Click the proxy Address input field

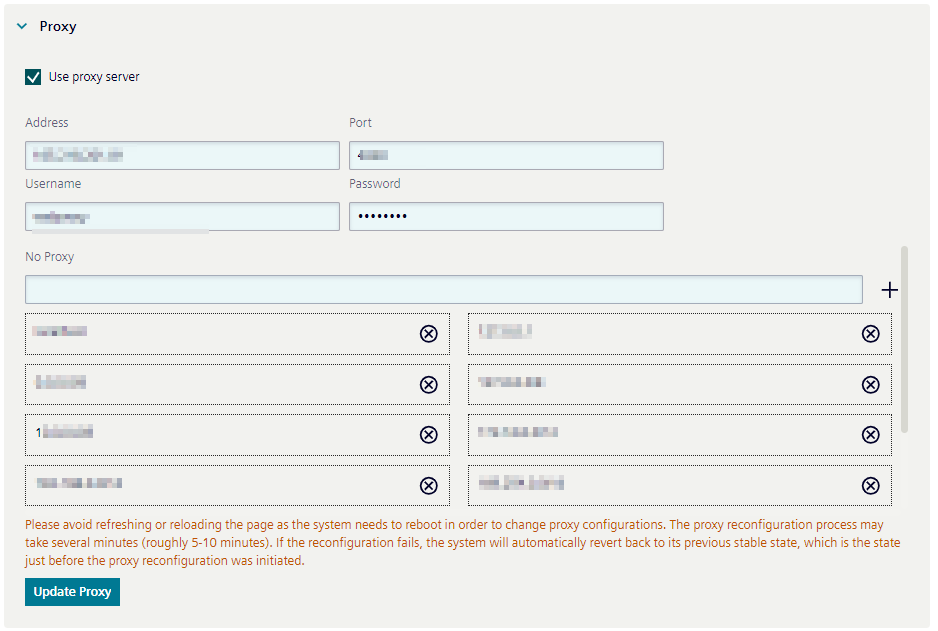(x=182, y=155)
